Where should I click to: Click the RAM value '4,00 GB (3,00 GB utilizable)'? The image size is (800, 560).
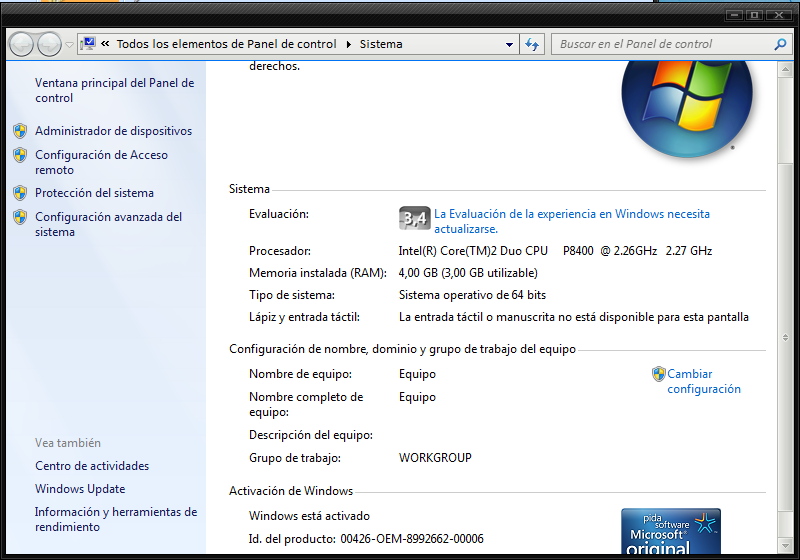[x=468, y=273]
